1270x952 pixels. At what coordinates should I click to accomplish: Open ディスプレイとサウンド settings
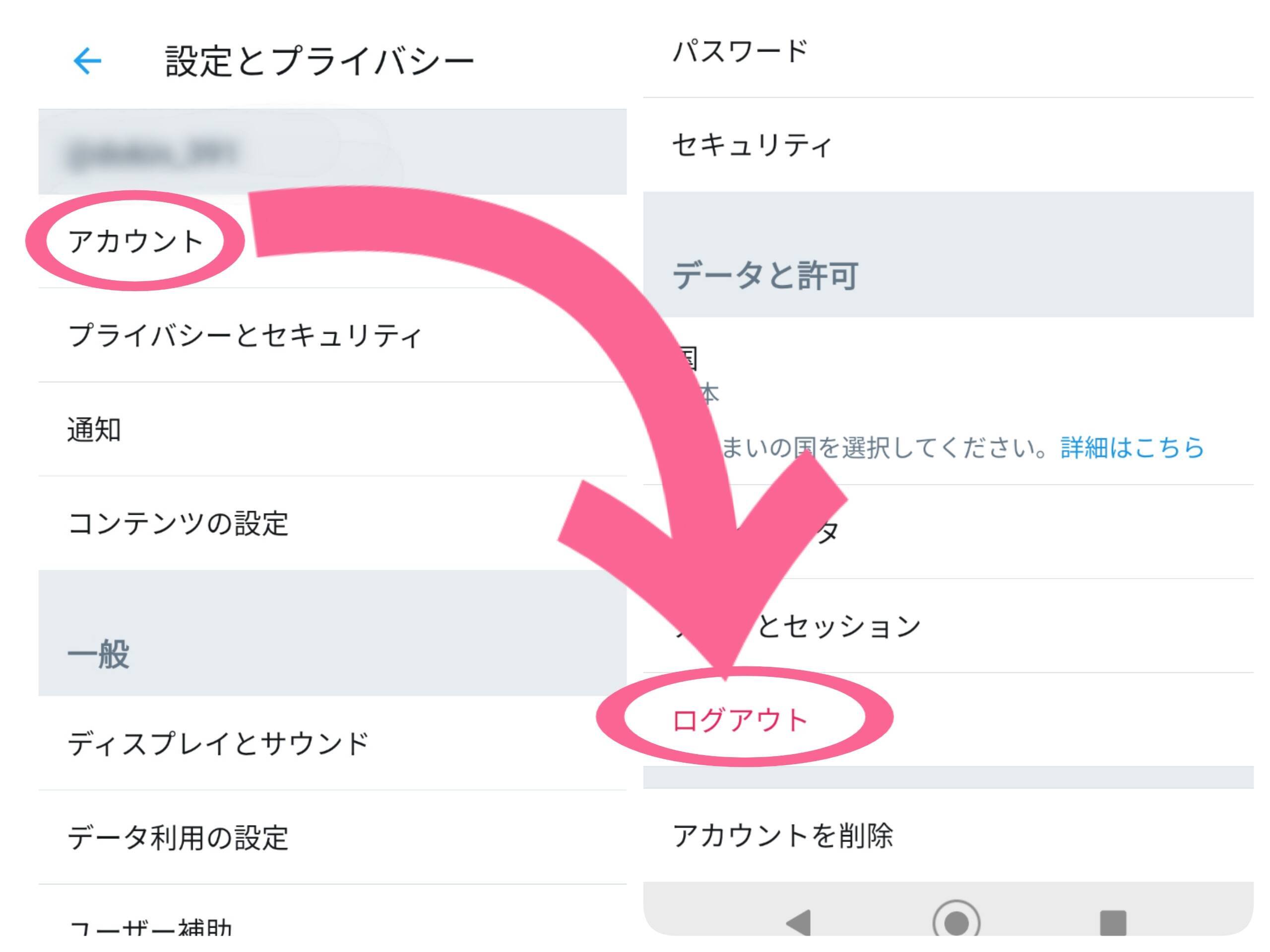coord(218,744)
